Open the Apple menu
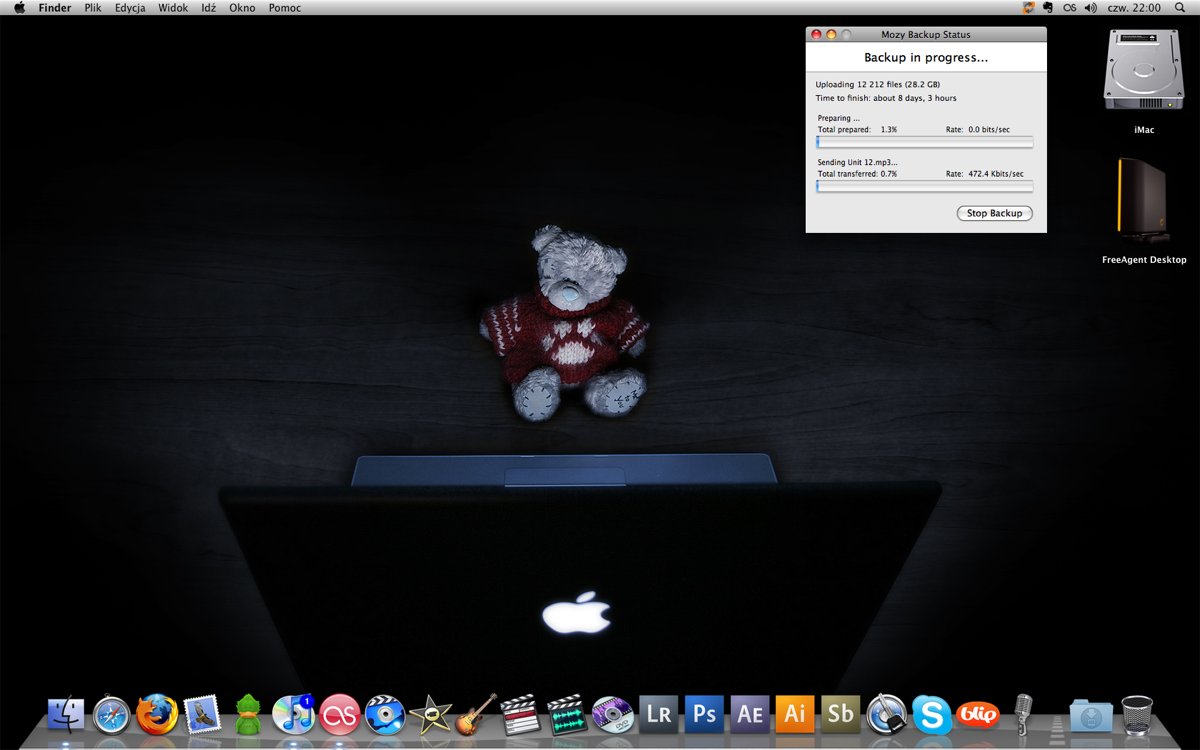Viewport: 1200px width, 750px height. click(x=19, y=8)
